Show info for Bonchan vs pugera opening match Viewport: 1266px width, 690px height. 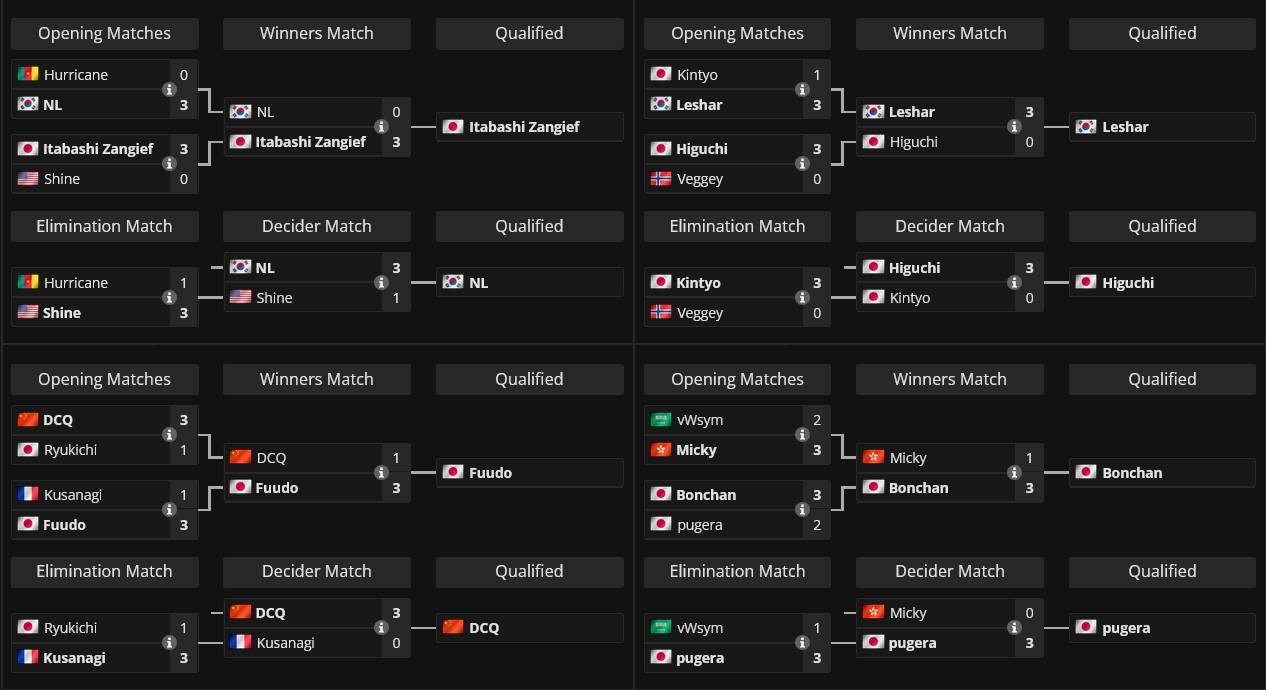click(x=803, y=510)
